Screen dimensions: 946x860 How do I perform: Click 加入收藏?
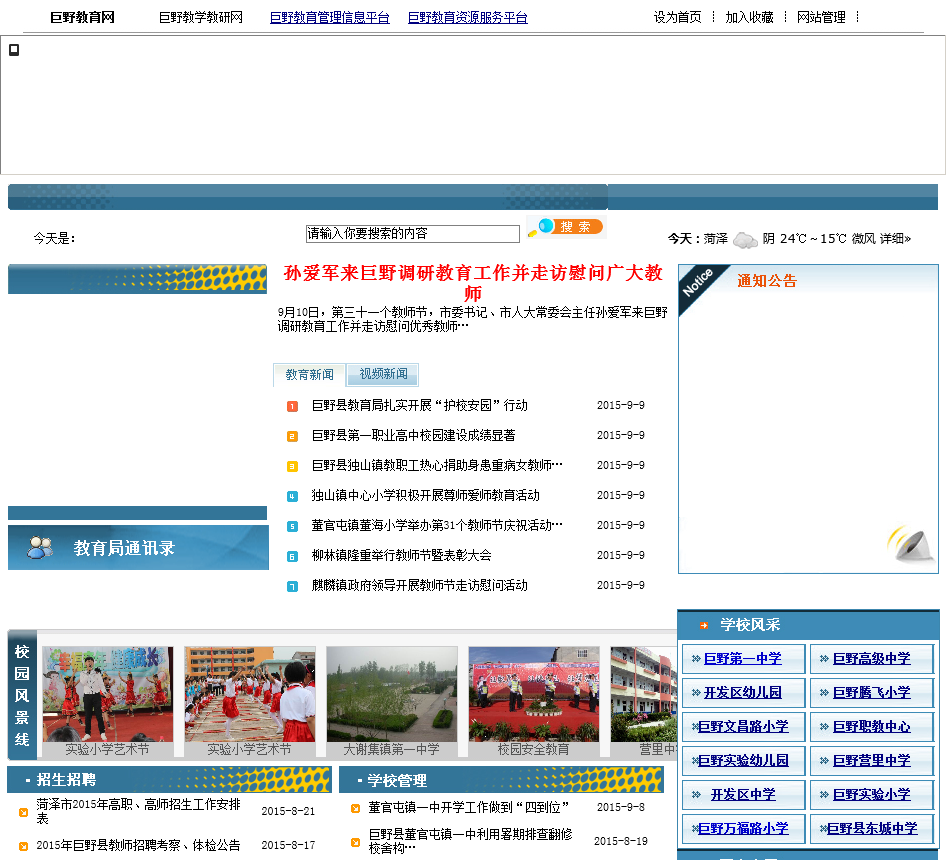[749, 17]
